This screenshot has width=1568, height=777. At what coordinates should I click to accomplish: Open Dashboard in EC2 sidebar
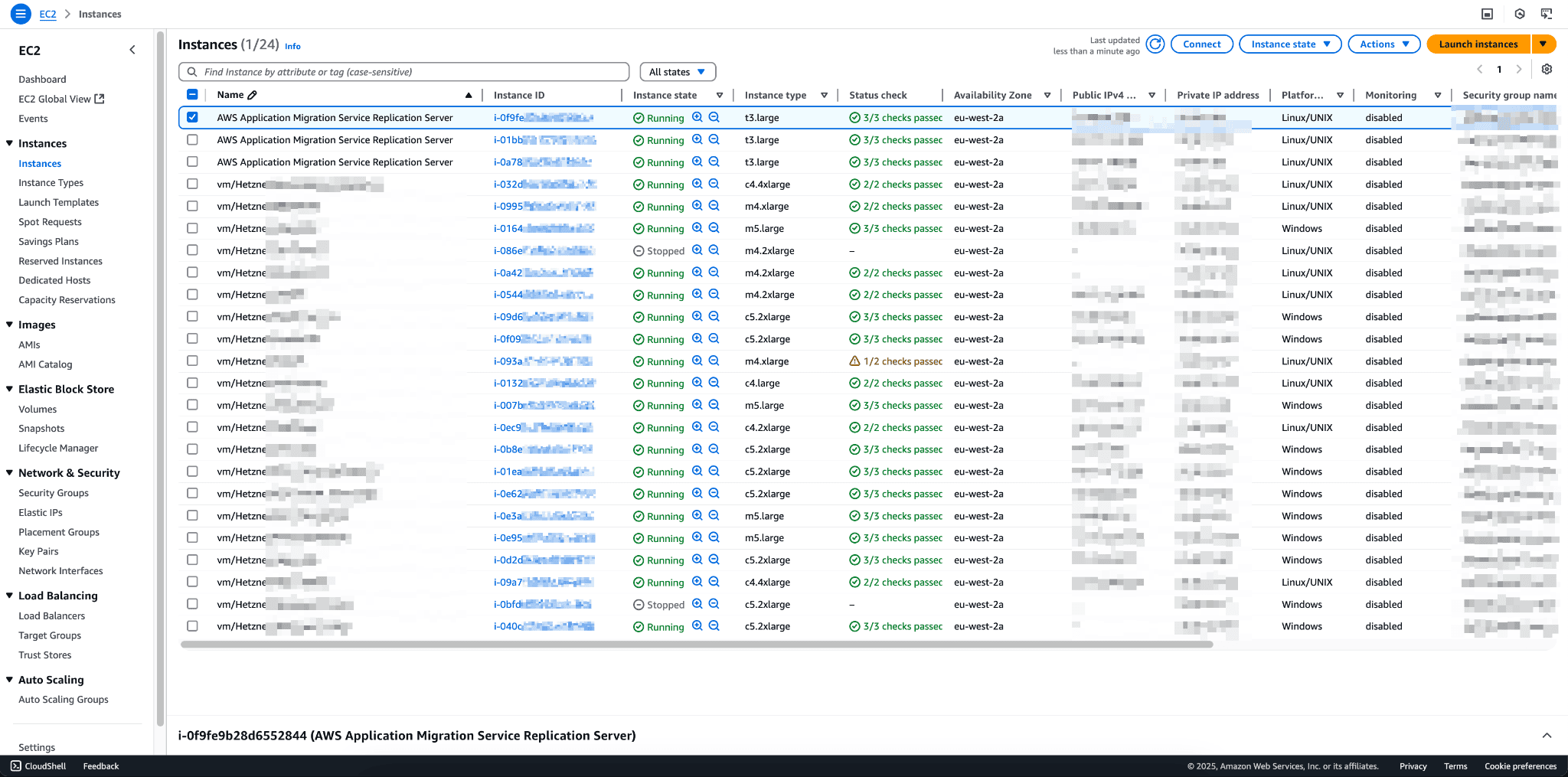click(x=42, y=79)
